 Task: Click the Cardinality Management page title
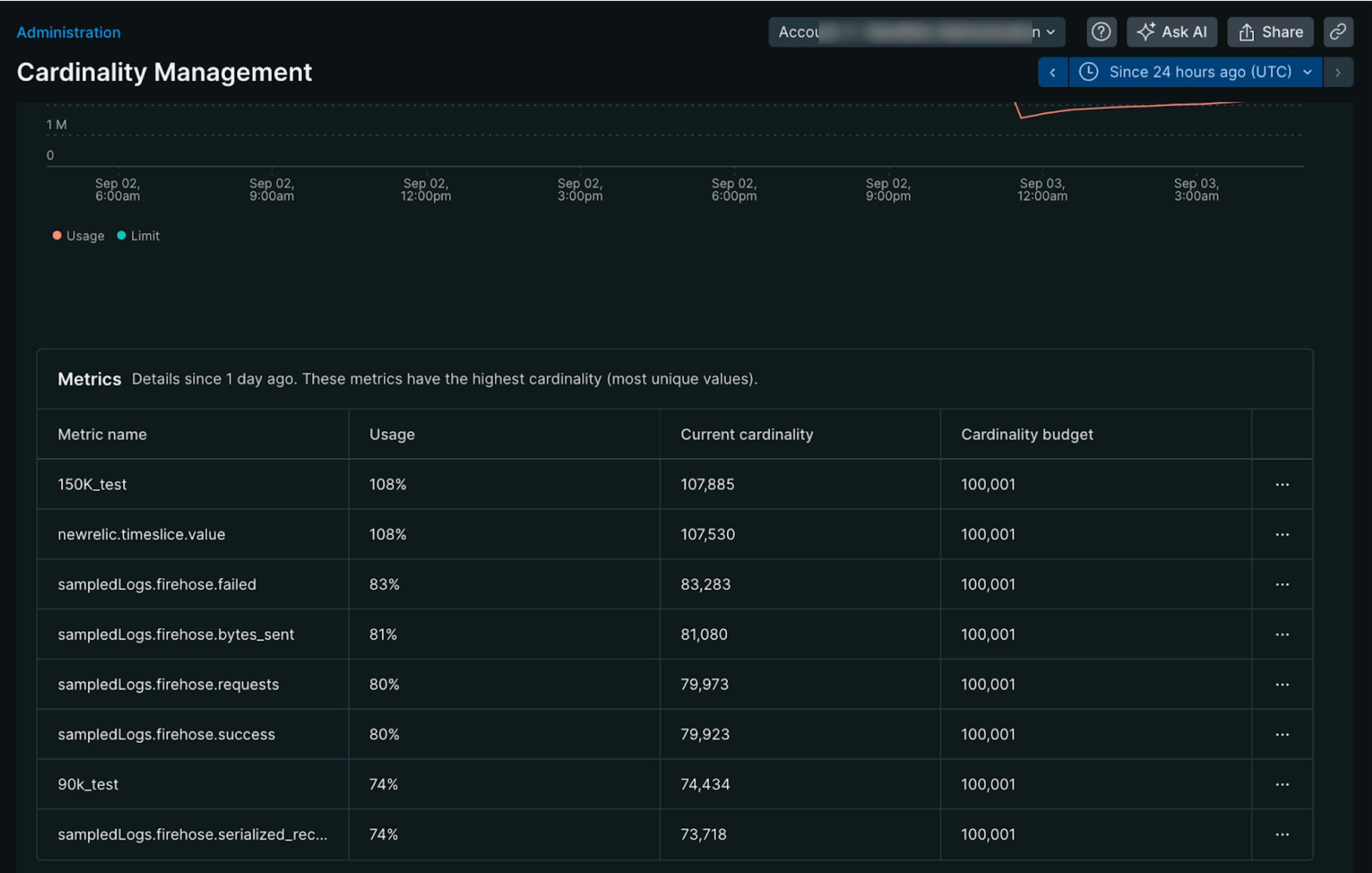164,72
